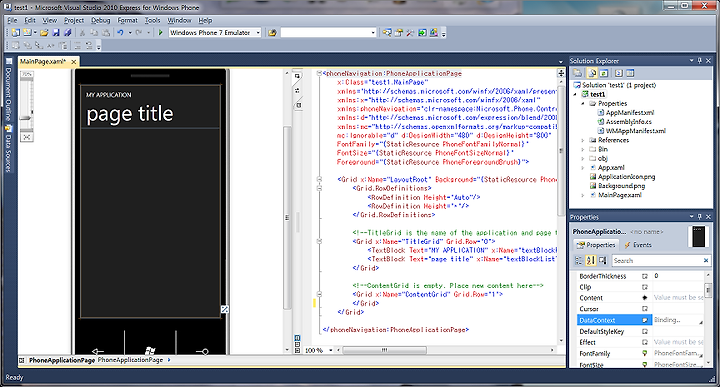Open the empty Find combo box dropdown
Viewport: 720px width, 387px height.
pos(373,33)
